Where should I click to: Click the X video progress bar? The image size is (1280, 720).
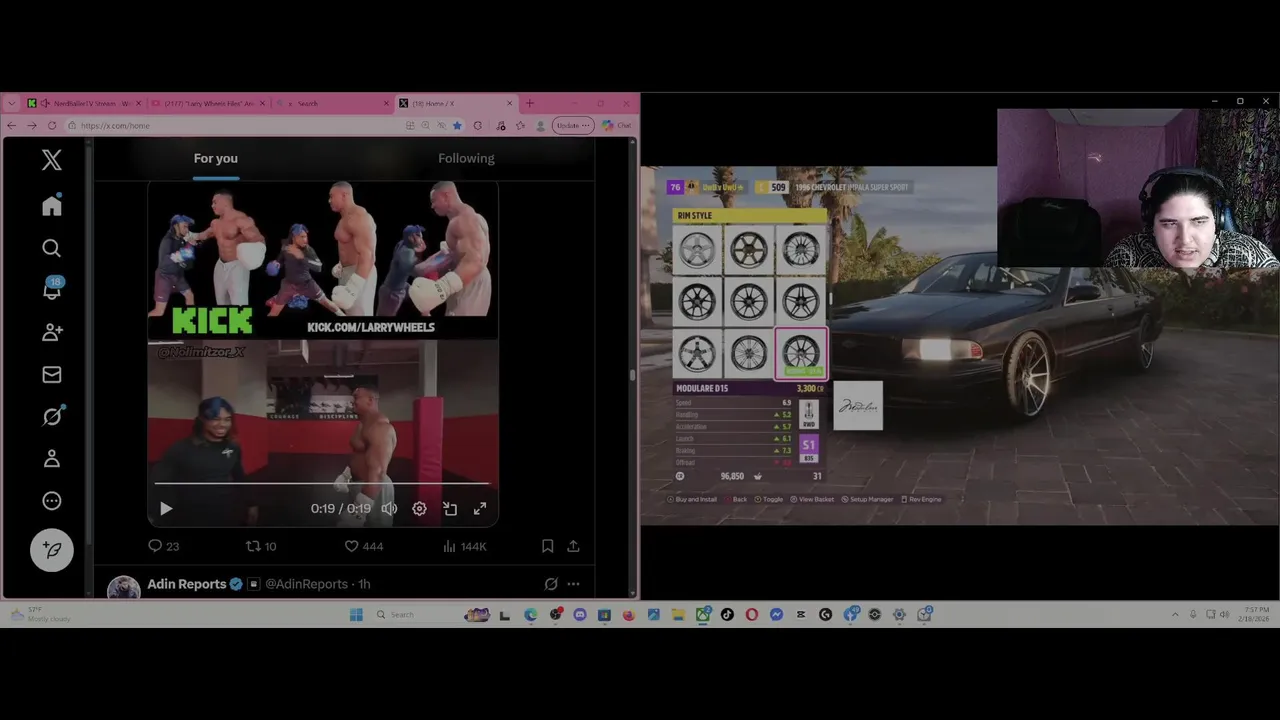click(322, 484)
